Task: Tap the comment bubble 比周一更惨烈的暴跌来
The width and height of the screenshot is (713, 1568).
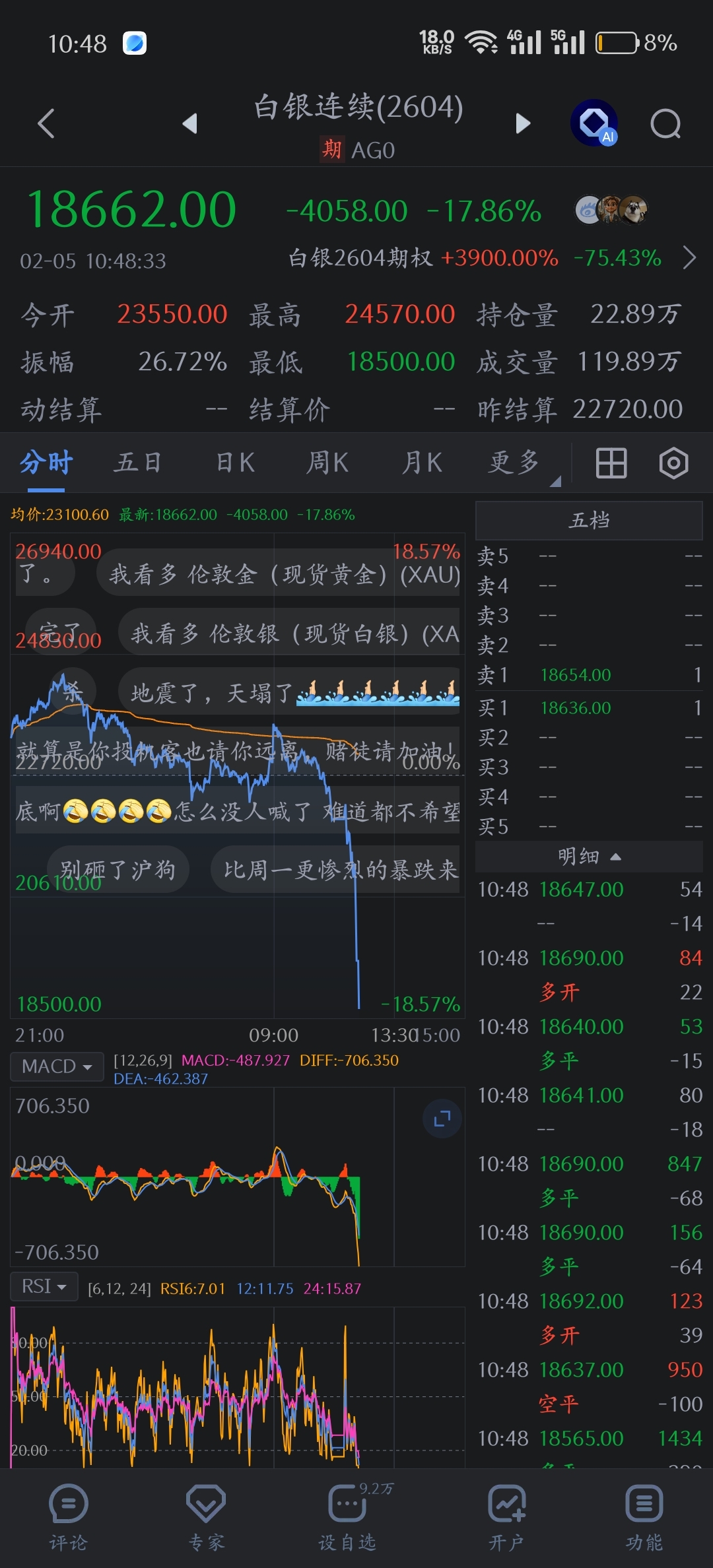Action: click(335, 870)
